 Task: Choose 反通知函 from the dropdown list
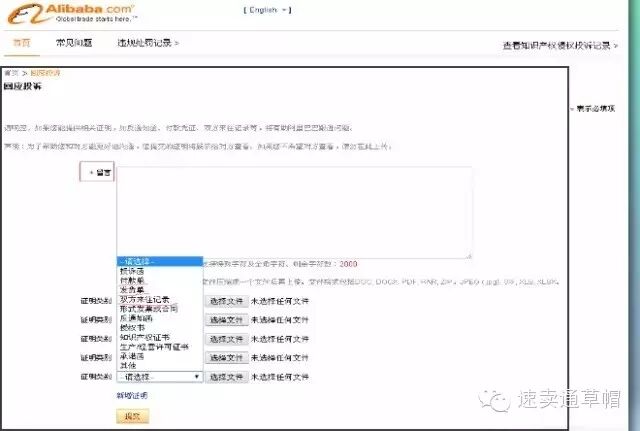click(160, 318)
